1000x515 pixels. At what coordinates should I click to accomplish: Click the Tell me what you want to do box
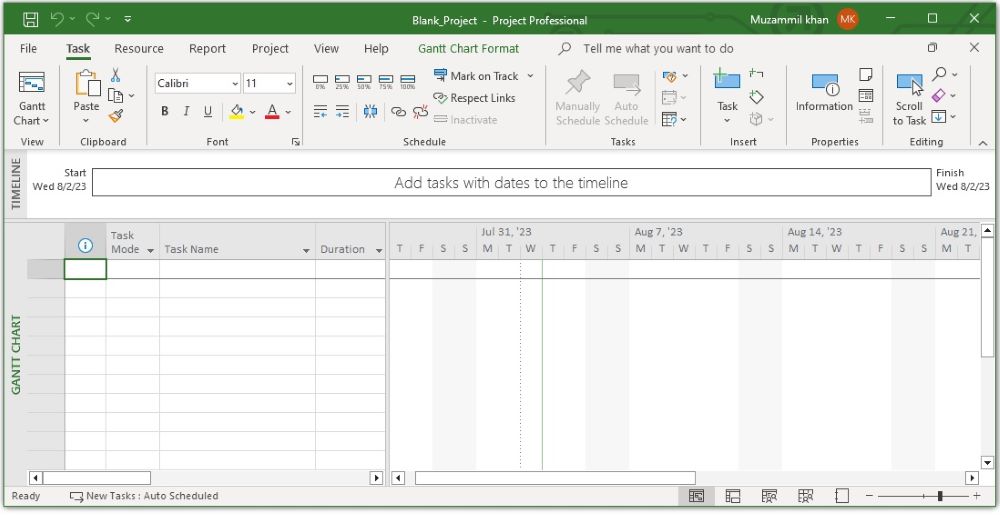tap(658, 48)
